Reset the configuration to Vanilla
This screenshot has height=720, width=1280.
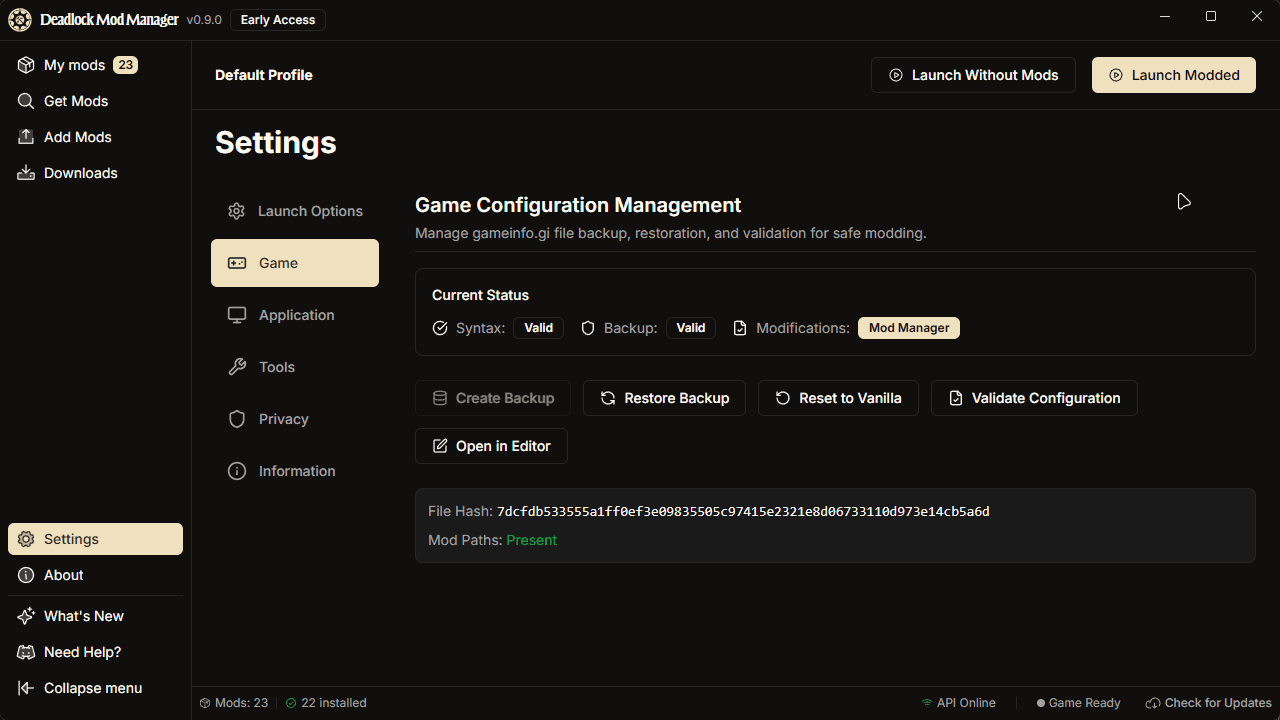coord(838,398)
